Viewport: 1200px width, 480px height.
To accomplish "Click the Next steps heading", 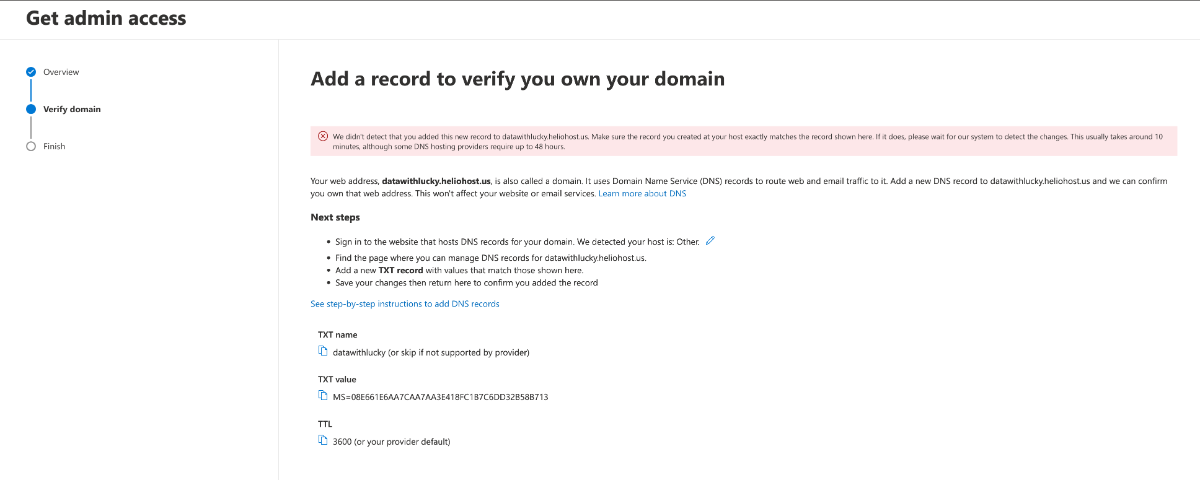I will click(336, 217).
